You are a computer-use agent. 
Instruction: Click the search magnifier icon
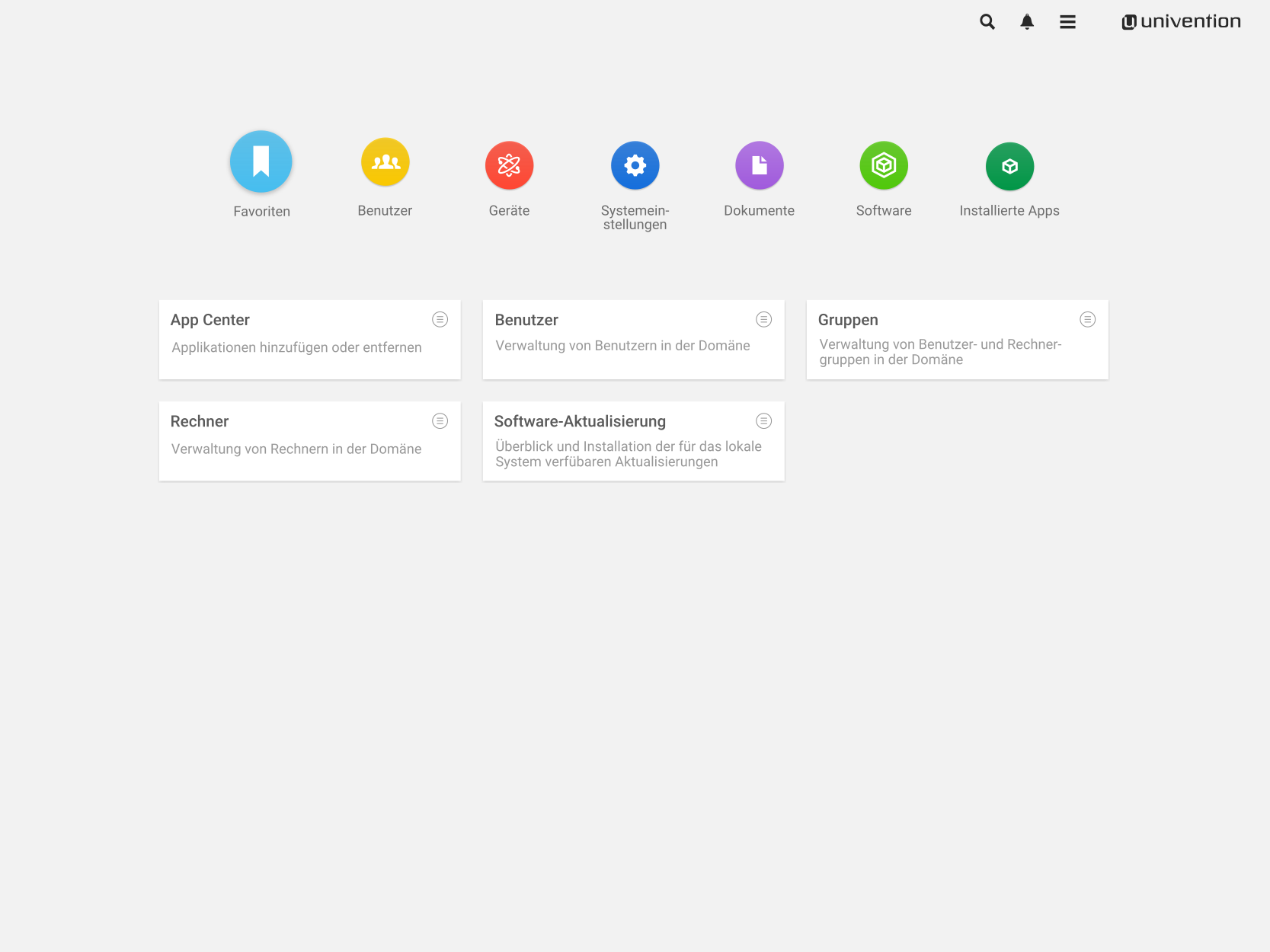coord(987,22)
